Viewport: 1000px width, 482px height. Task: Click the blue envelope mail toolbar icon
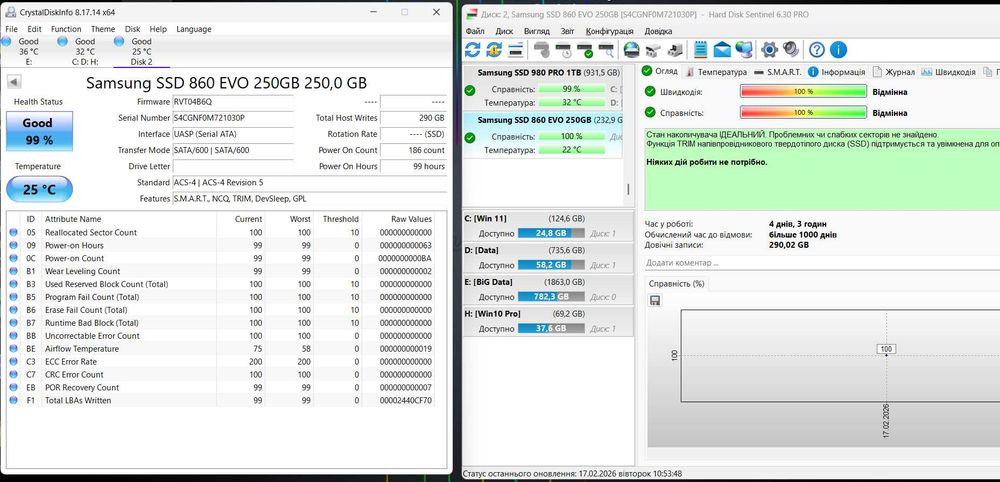pos(722,50)
